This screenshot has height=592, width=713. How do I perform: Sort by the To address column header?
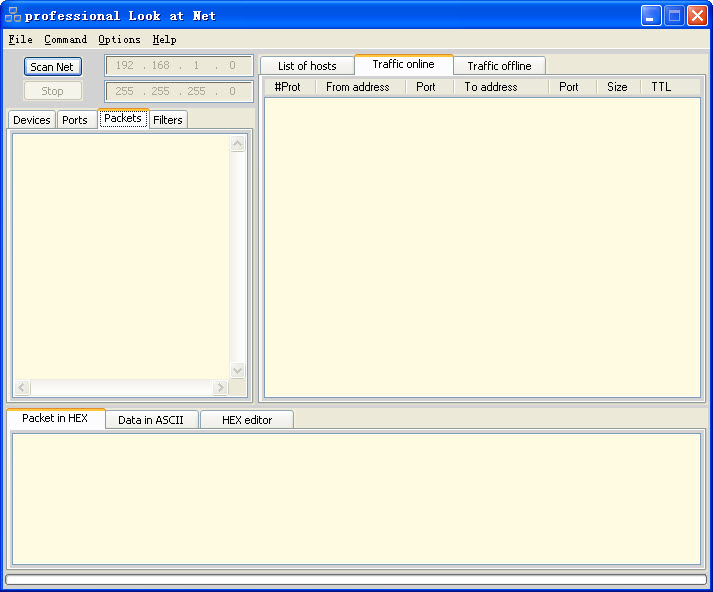click(x=491, y=87)
